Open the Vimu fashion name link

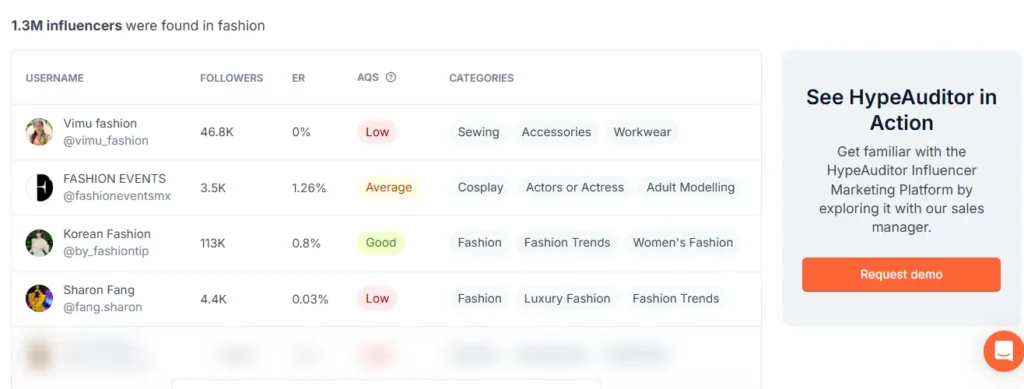tap(100, 123)
